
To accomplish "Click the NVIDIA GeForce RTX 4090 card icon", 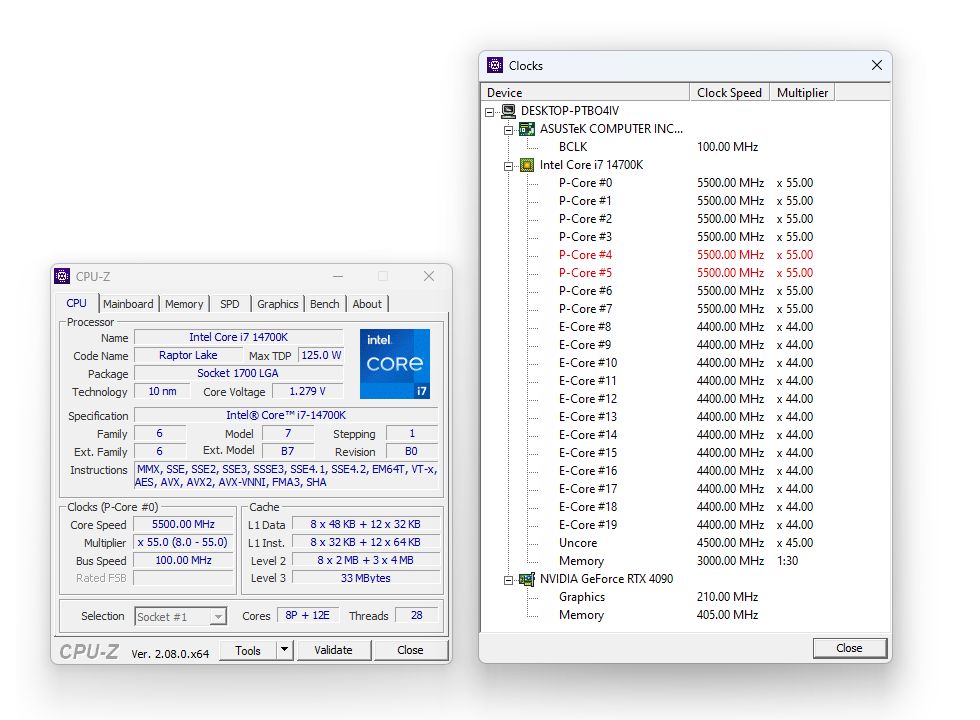I will pyautogui.click(x=527, y=579).
